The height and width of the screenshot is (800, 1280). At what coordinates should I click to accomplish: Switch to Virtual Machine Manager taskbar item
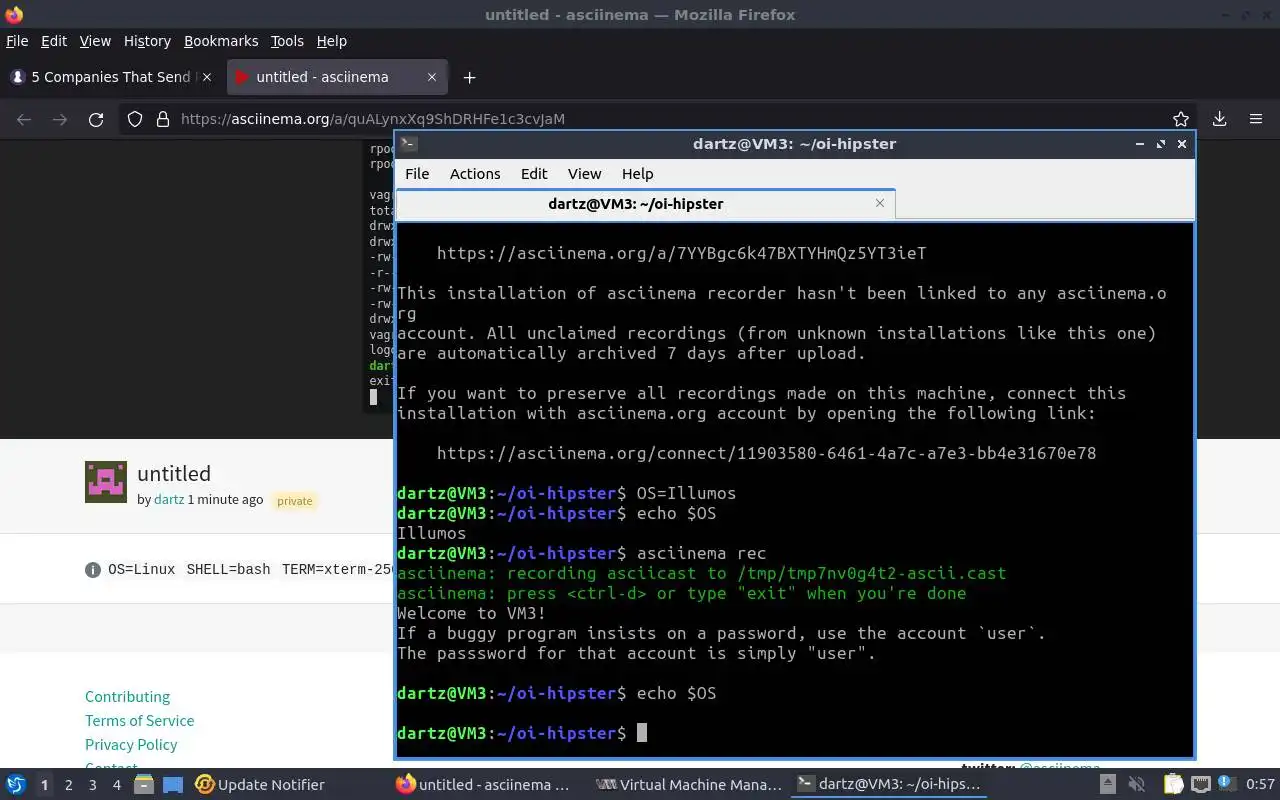689,785
